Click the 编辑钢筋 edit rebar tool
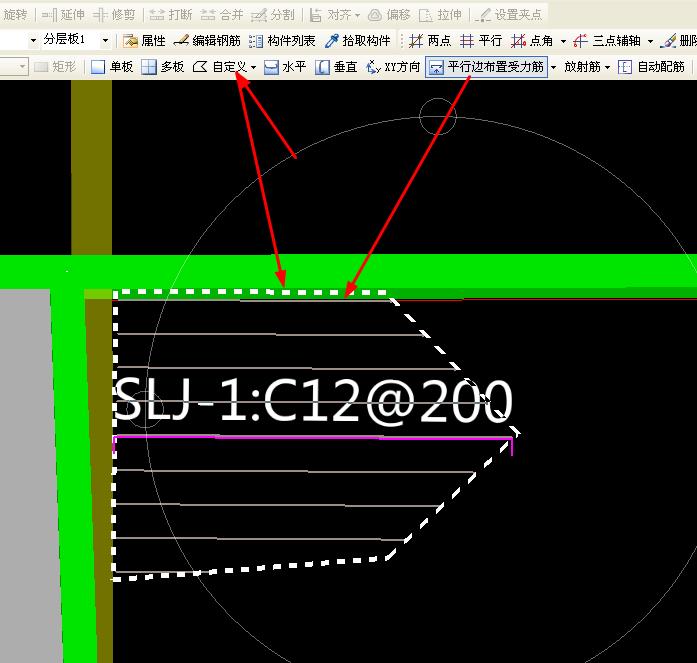 pos(207,41)
